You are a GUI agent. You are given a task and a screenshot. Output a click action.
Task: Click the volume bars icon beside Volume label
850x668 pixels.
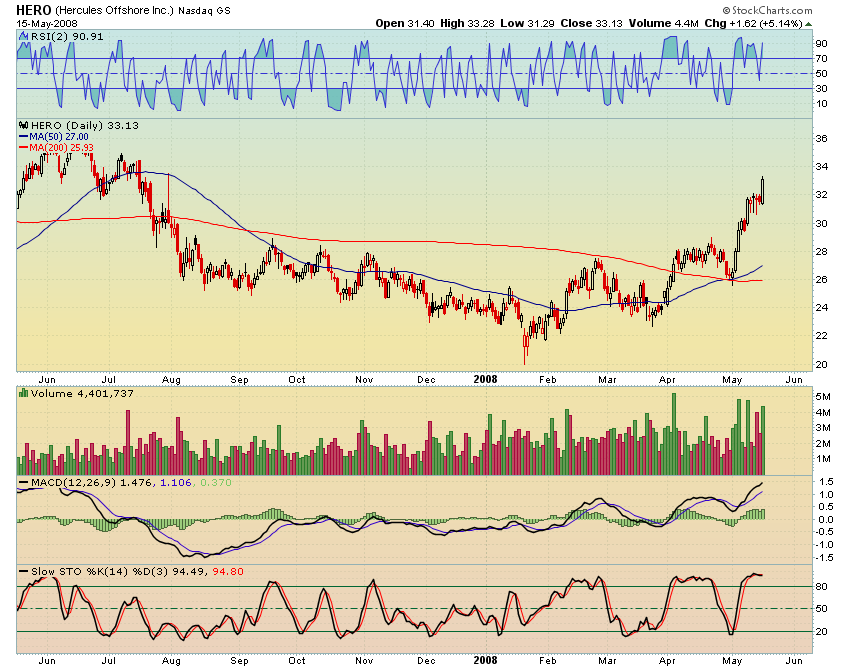pos(23,393)
